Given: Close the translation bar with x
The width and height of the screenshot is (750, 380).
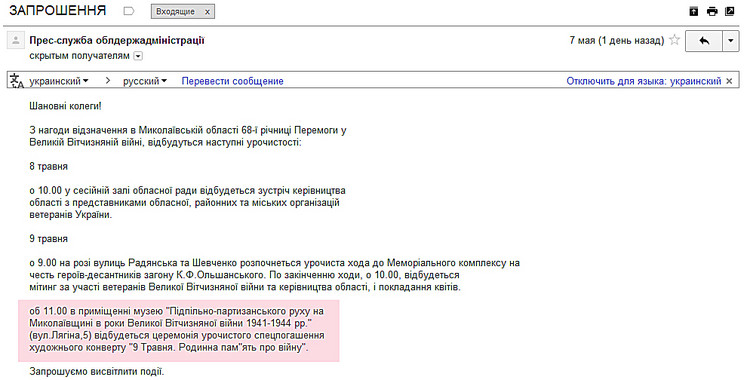Looking at the screenshot, I should point(729,81).
